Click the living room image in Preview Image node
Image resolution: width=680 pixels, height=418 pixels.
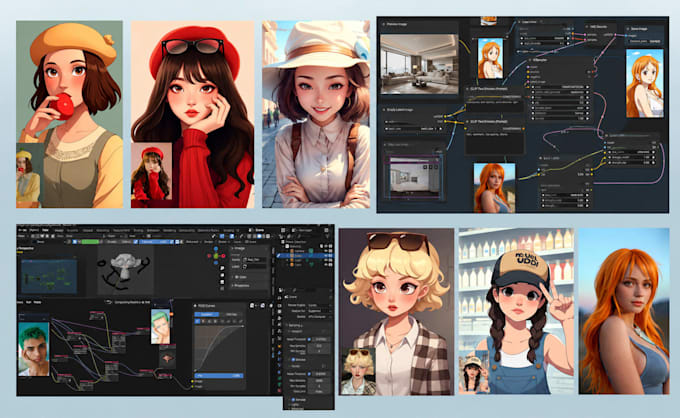(x=419, y=64)
